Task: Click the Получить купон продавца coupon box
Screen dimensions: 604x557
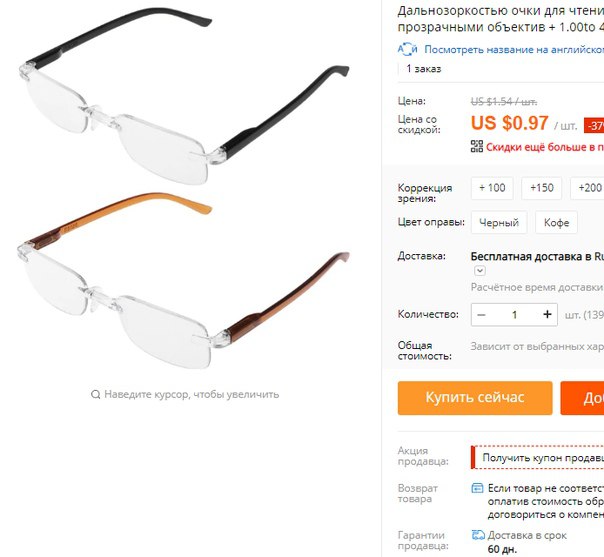Action: tap(538, 458)
